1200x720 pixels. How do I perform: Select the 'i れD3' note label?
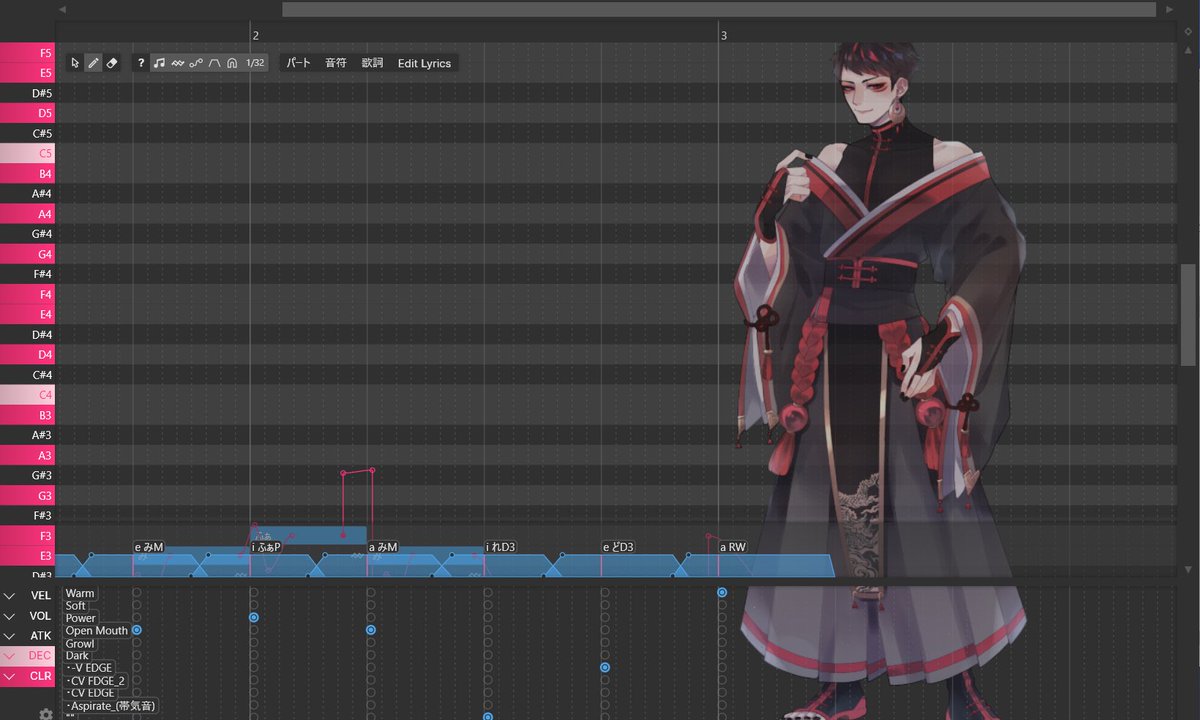(x=500, y=547)
